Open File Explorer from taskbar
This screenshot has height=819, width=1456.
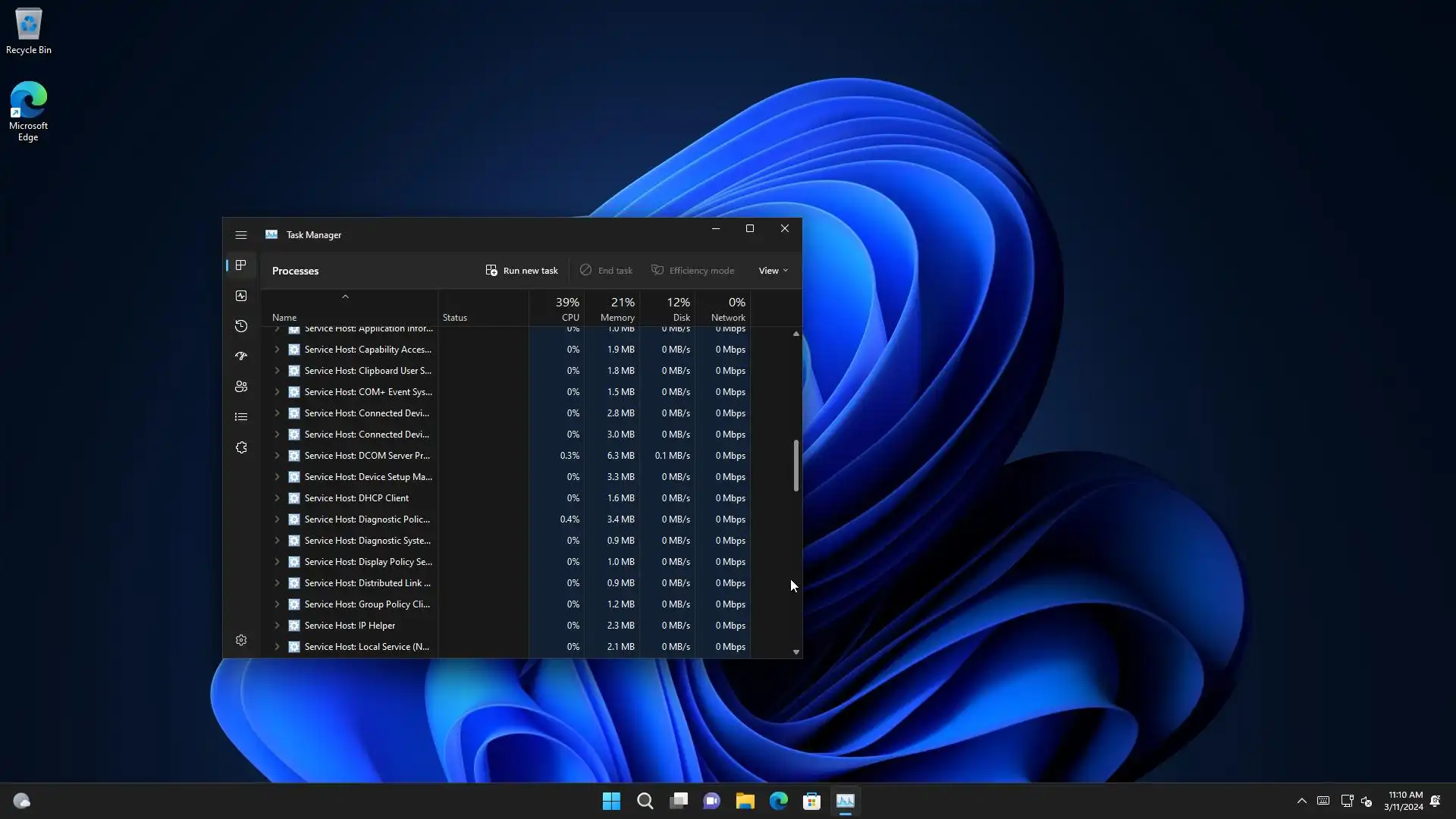click(745, 801)
